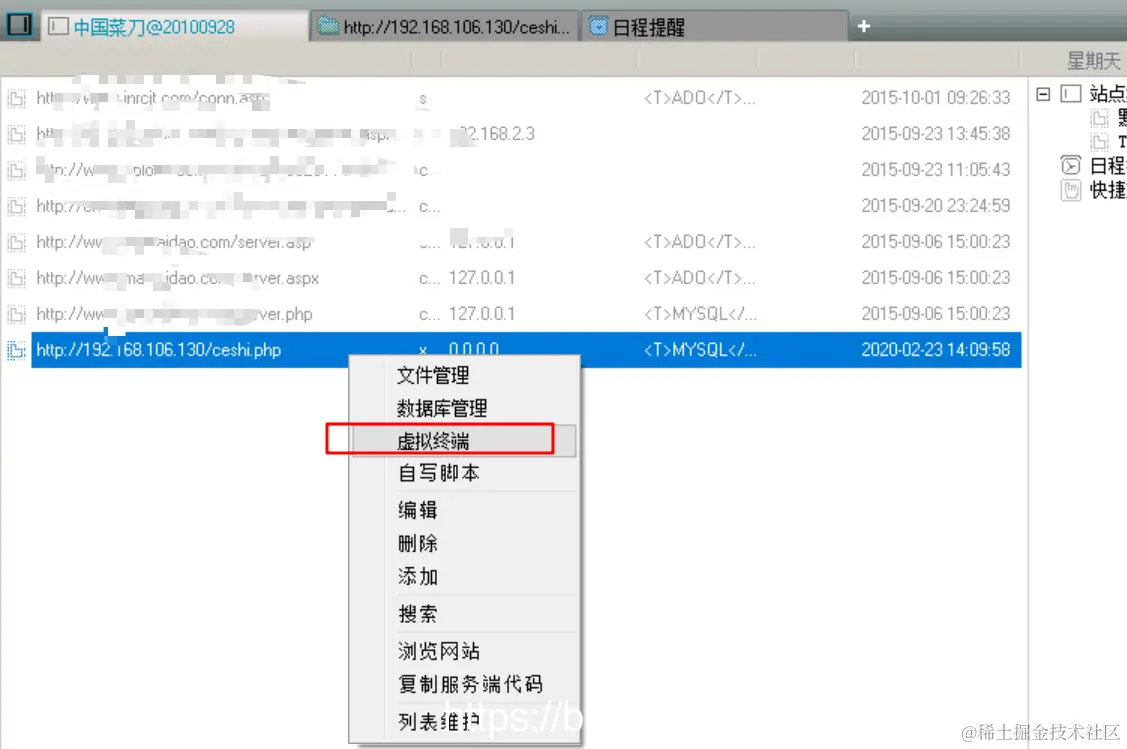Click the file icon of the 2015-09-20 23:24:59 row
Image resolution: width=1127 pixels, height=749 pixels.
[16, 206]
